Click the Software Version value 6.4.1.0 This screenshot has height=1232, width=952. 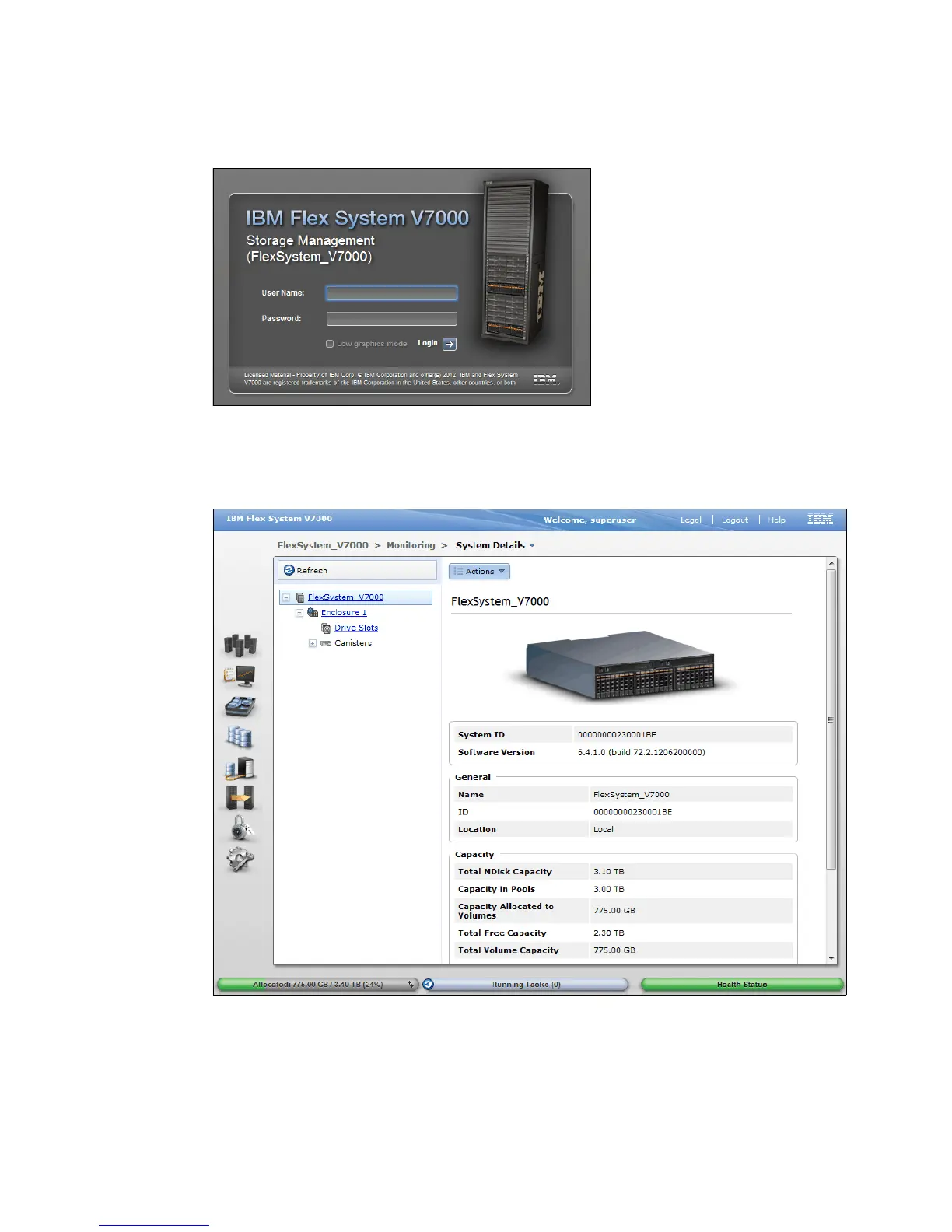641,752
